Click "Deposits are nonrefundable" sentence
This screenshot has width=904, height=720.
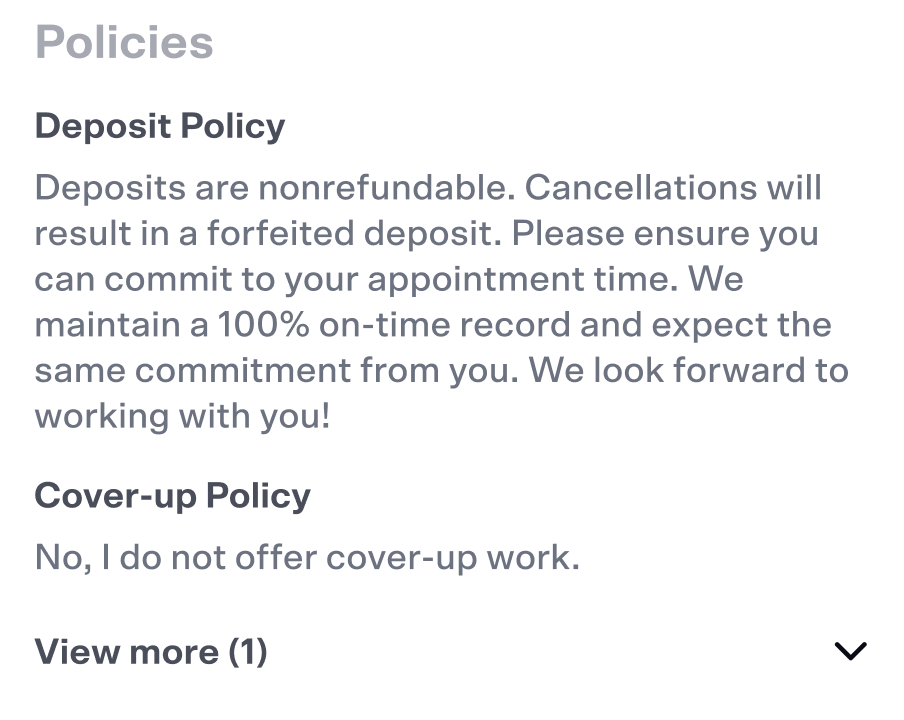(x=275, y=187)
